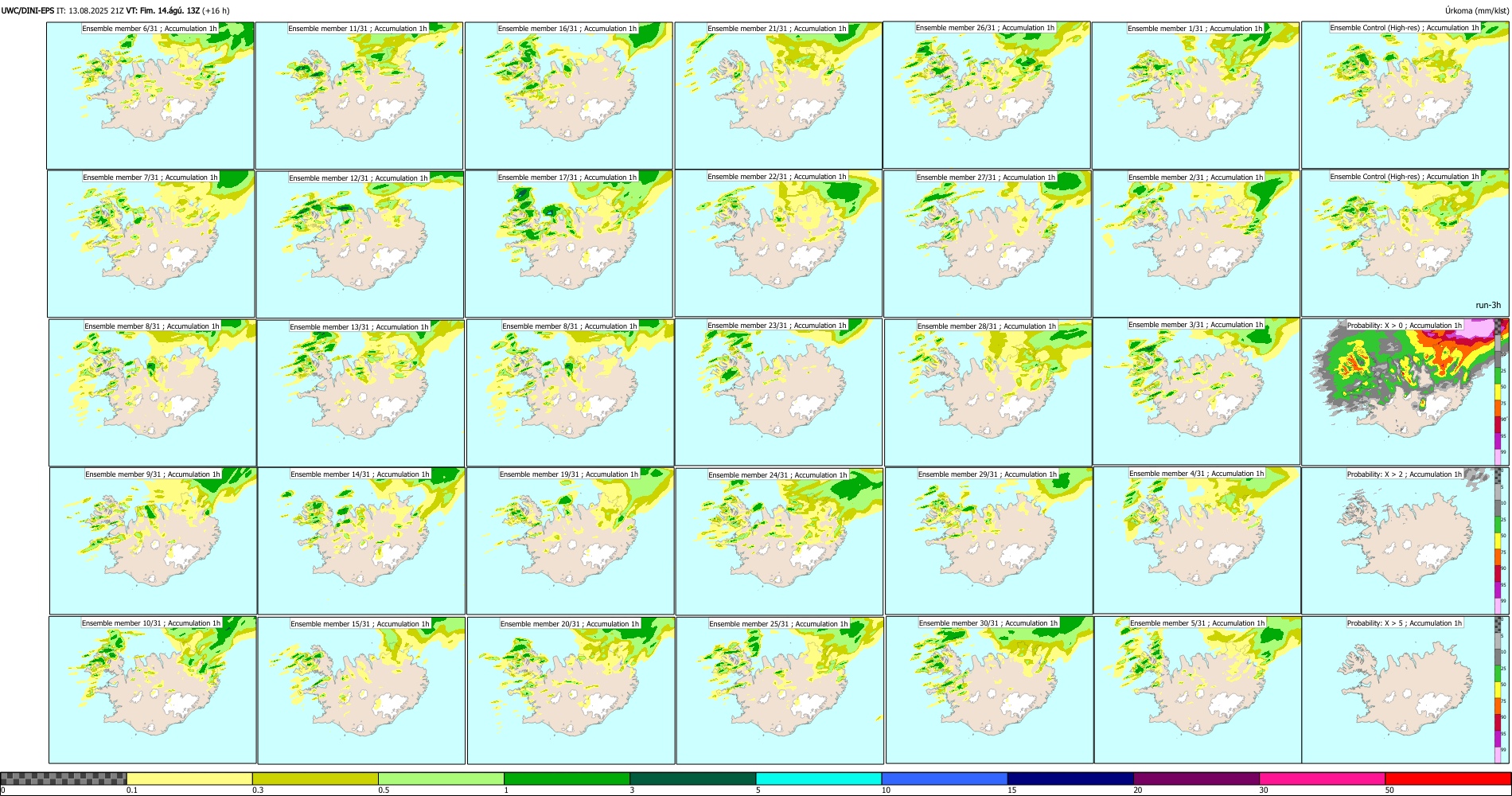The height and width of the screenshot is (796, 1512).
Task: Click the red above-50 legend swatch
Action: point(1448,778)
